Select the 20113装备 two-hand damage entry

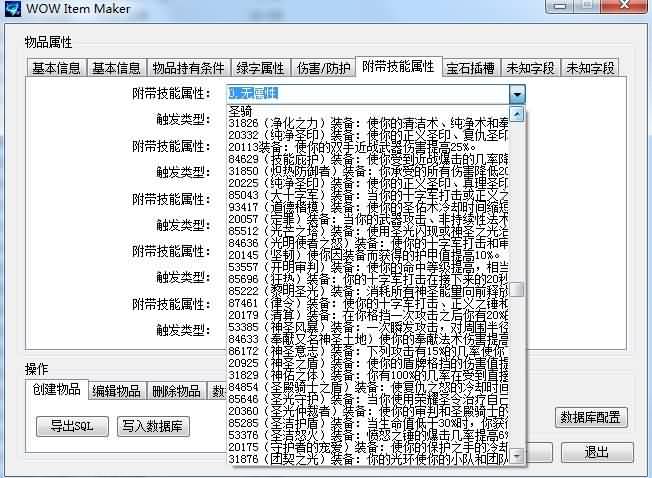click(368, 147)
